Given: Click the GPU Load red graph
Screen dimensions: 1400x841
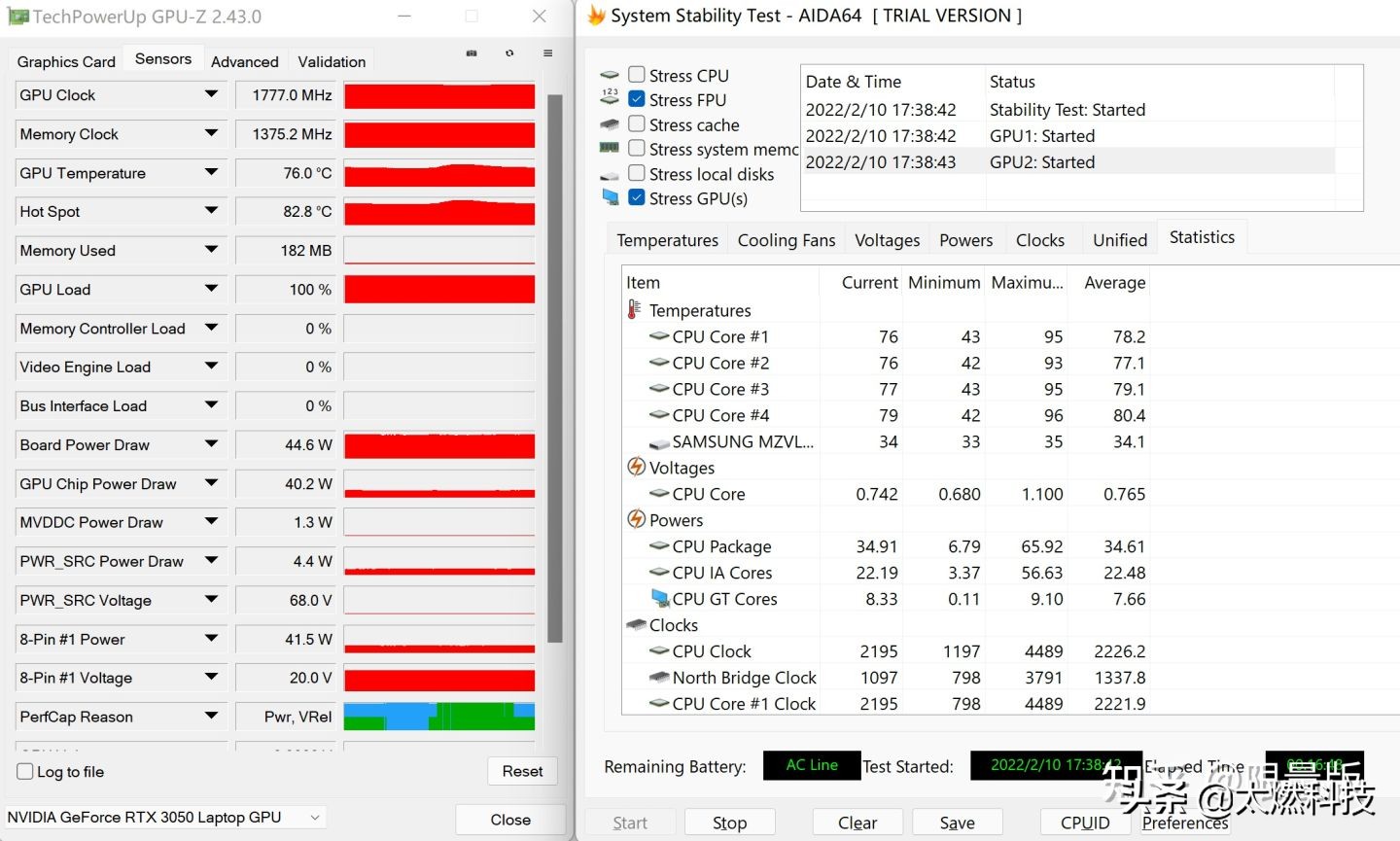Looking at the screenshot, I should tap(439, 290).
